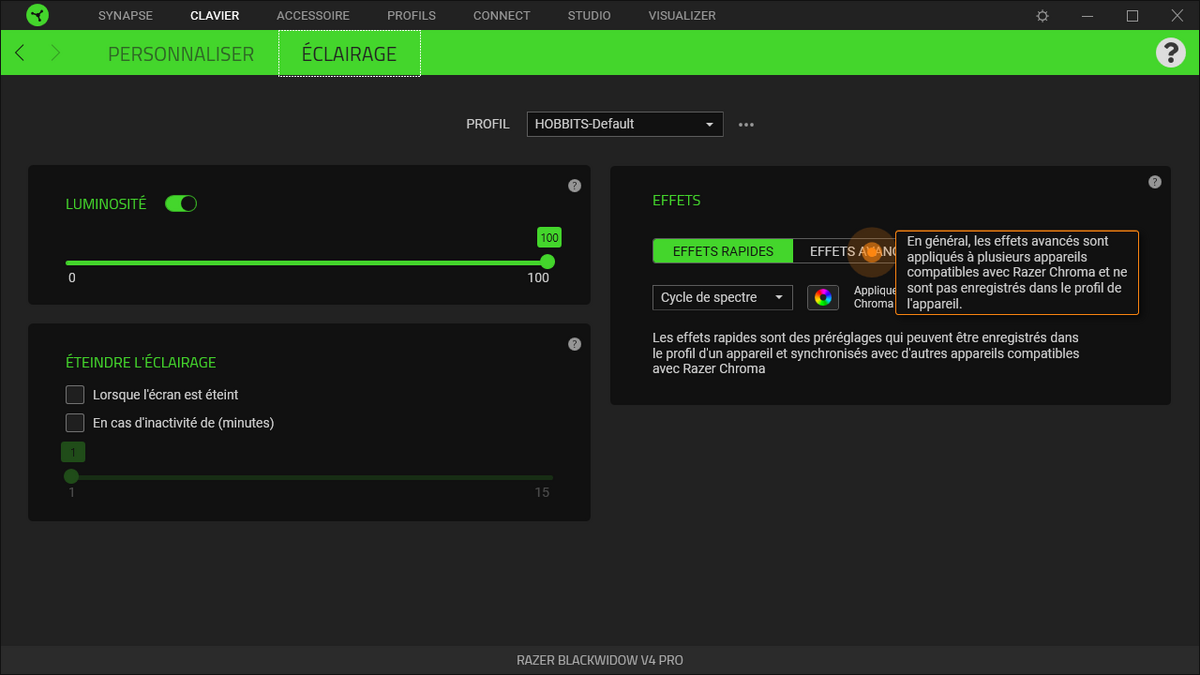Switch to EFFETS AVANCÉS
Image resolution: width=1200 pixels, height=675 pixels.
(845, 251)
